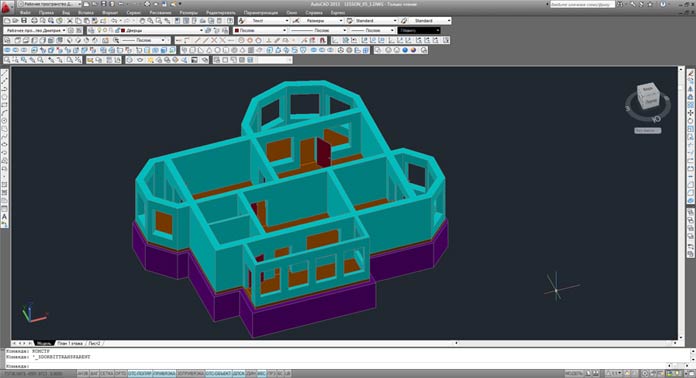Click the keyword search field in title bar
The width and height of the screenshot is (696, 378).
tap(582, 4)
